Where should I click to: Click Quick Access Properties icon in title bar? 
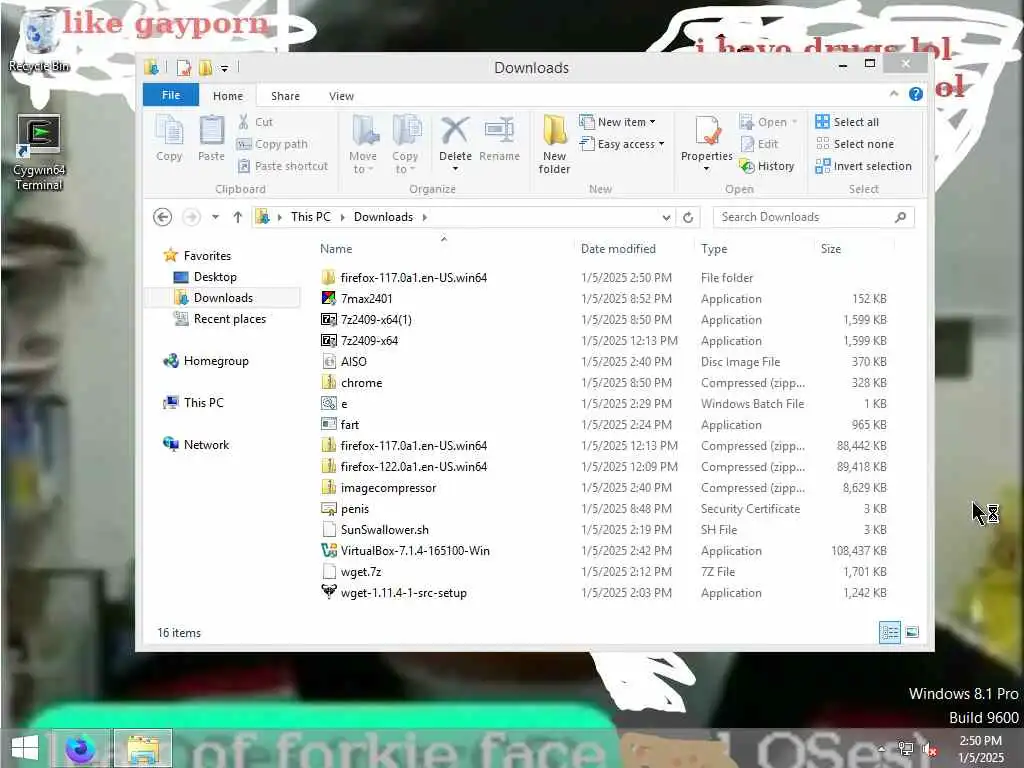(x=185, y=67)
